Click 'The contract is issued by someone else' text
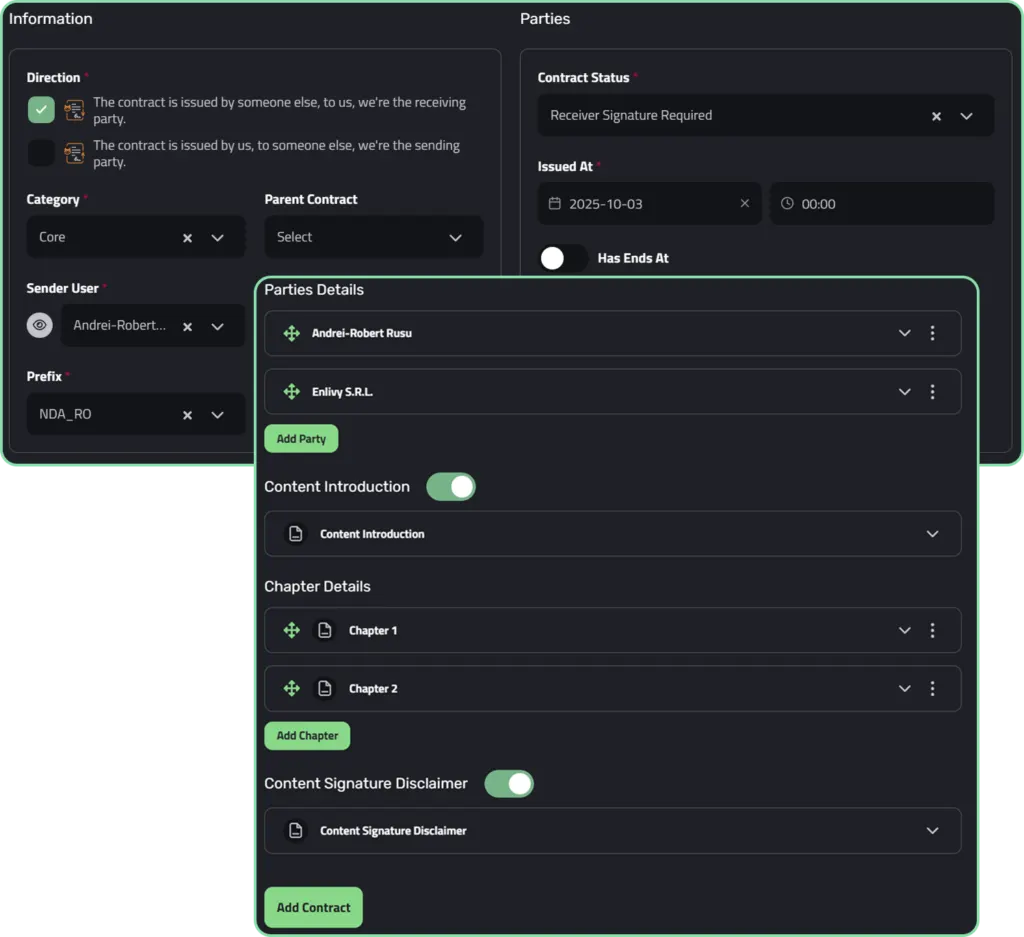Screen dimensions: 1024x937 280,110
